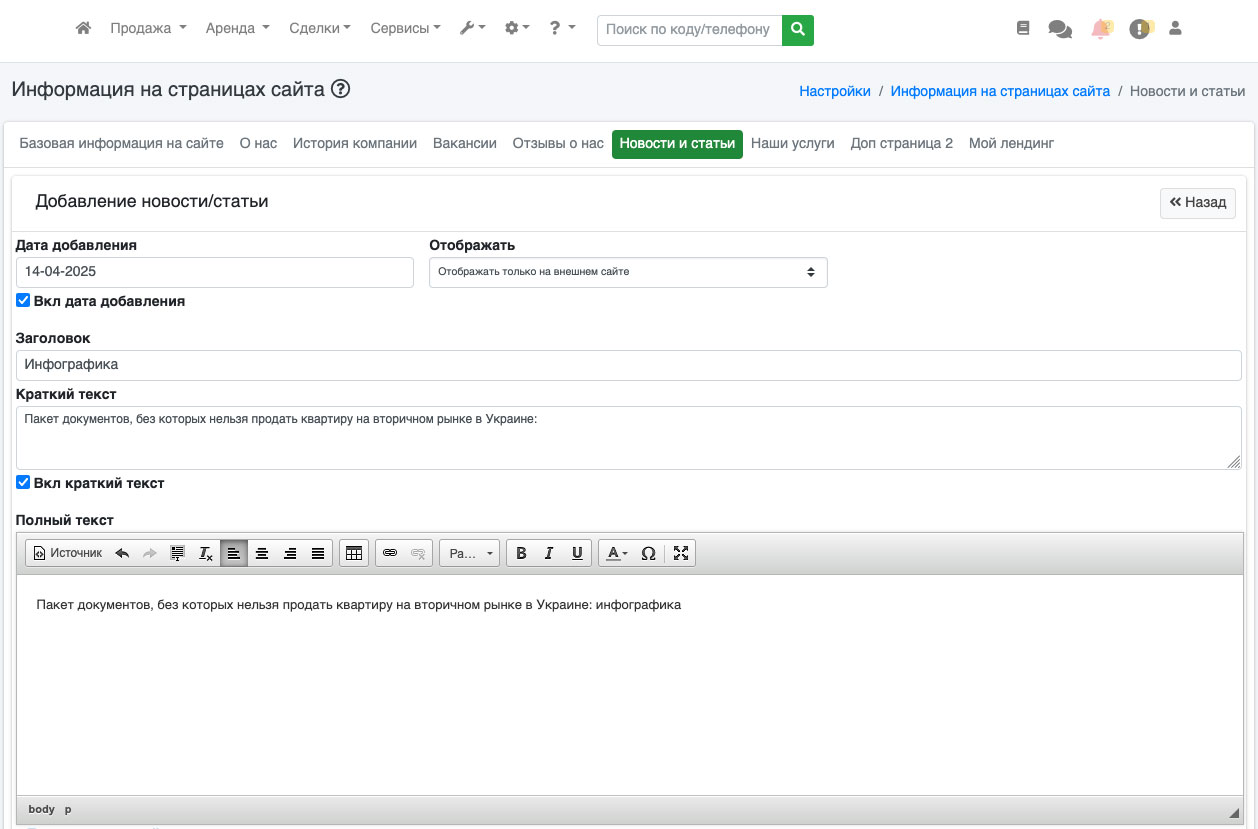The height and width of the screenshot is (829, 1258).
Task: Center-align the editor text
Action: 262,553
